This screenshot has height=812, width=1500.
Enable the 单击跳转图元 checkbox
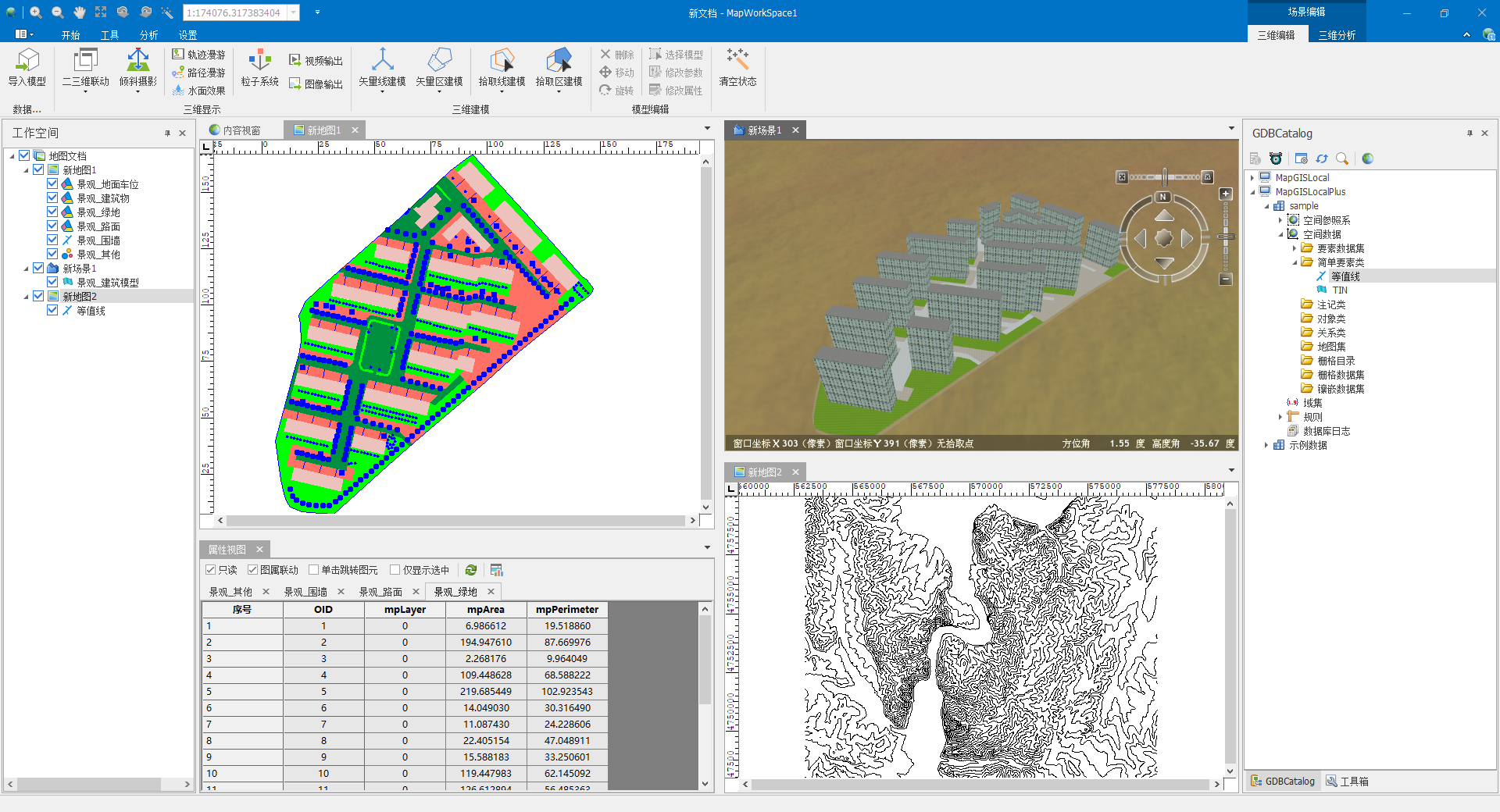tap(314, 570)
